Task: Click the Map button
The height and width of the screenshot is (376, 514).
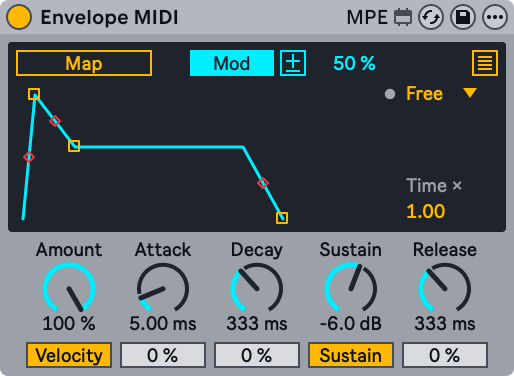Action: pos(84,63)
